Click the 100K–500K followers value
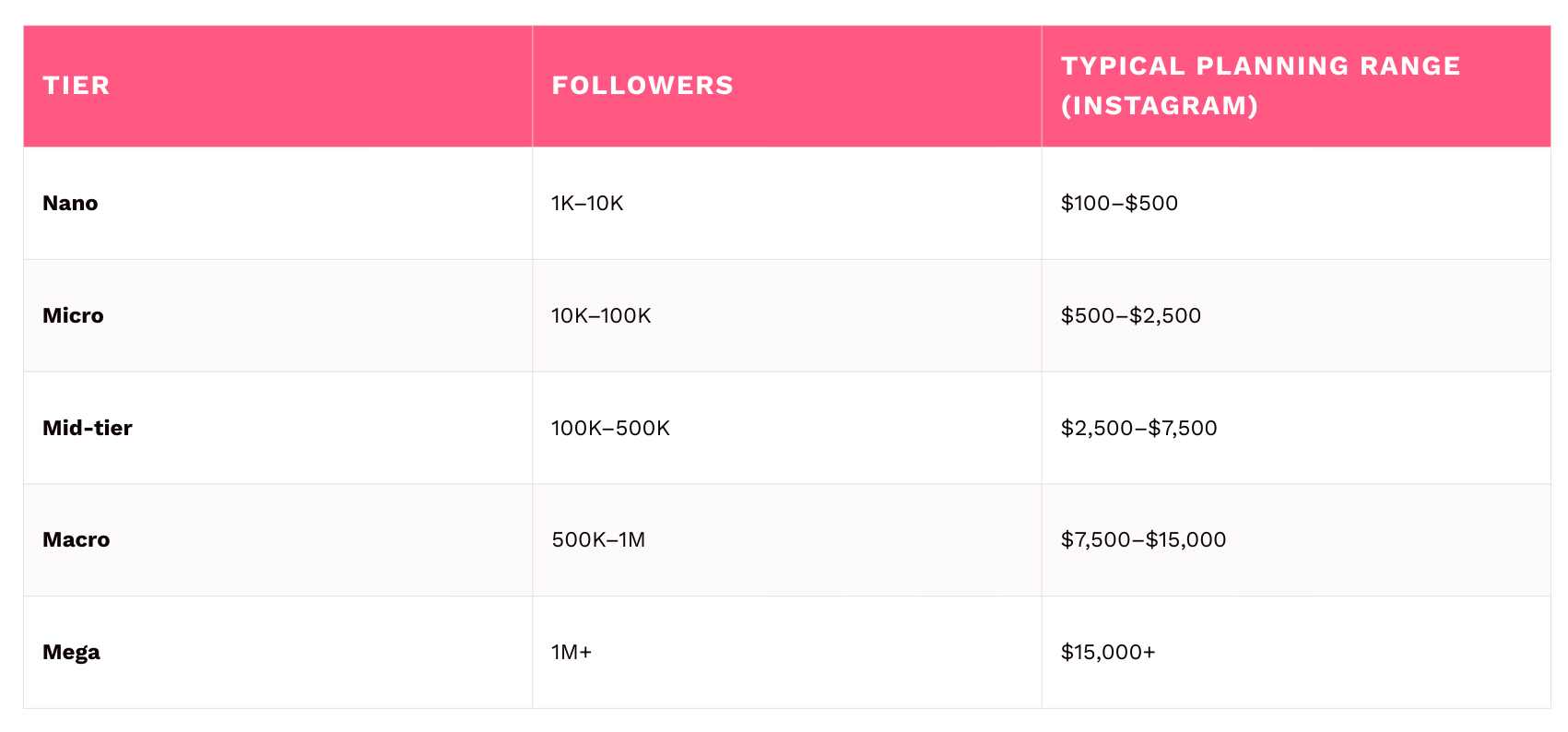 pyautogui.click(x=610, y=428)
